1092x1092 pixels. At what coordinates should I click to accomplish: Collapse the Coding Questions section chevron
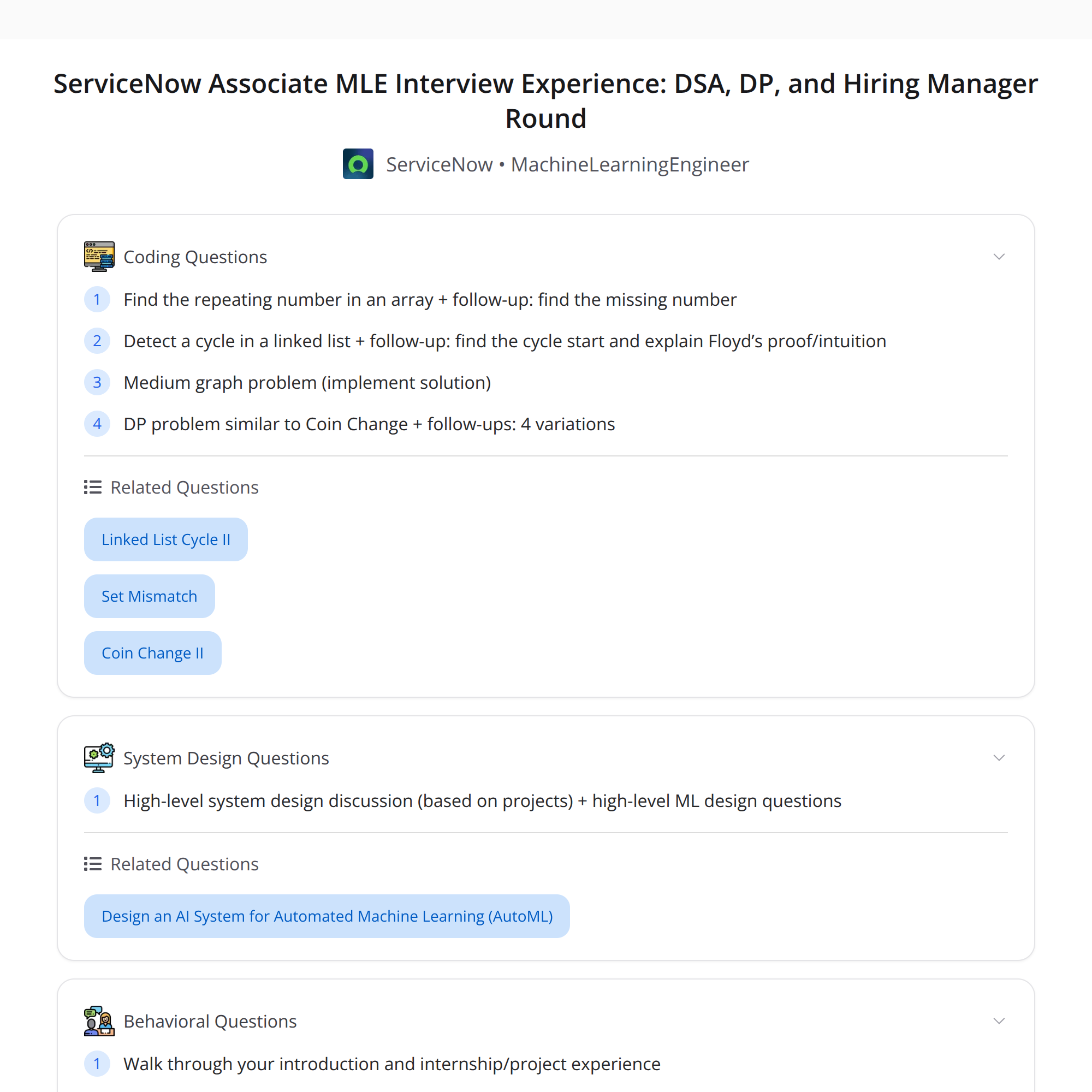(x=999, y=257)
